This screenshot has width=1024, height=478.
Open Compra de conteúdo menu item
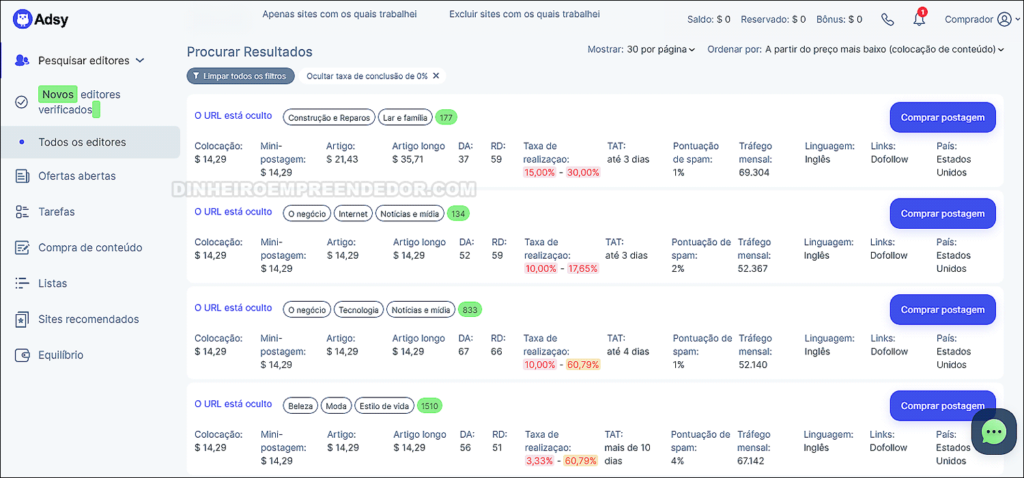(90, 247)
